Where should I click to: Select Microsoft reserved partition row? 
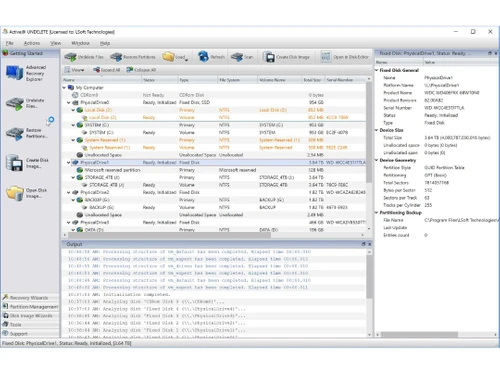click(214, 170)
